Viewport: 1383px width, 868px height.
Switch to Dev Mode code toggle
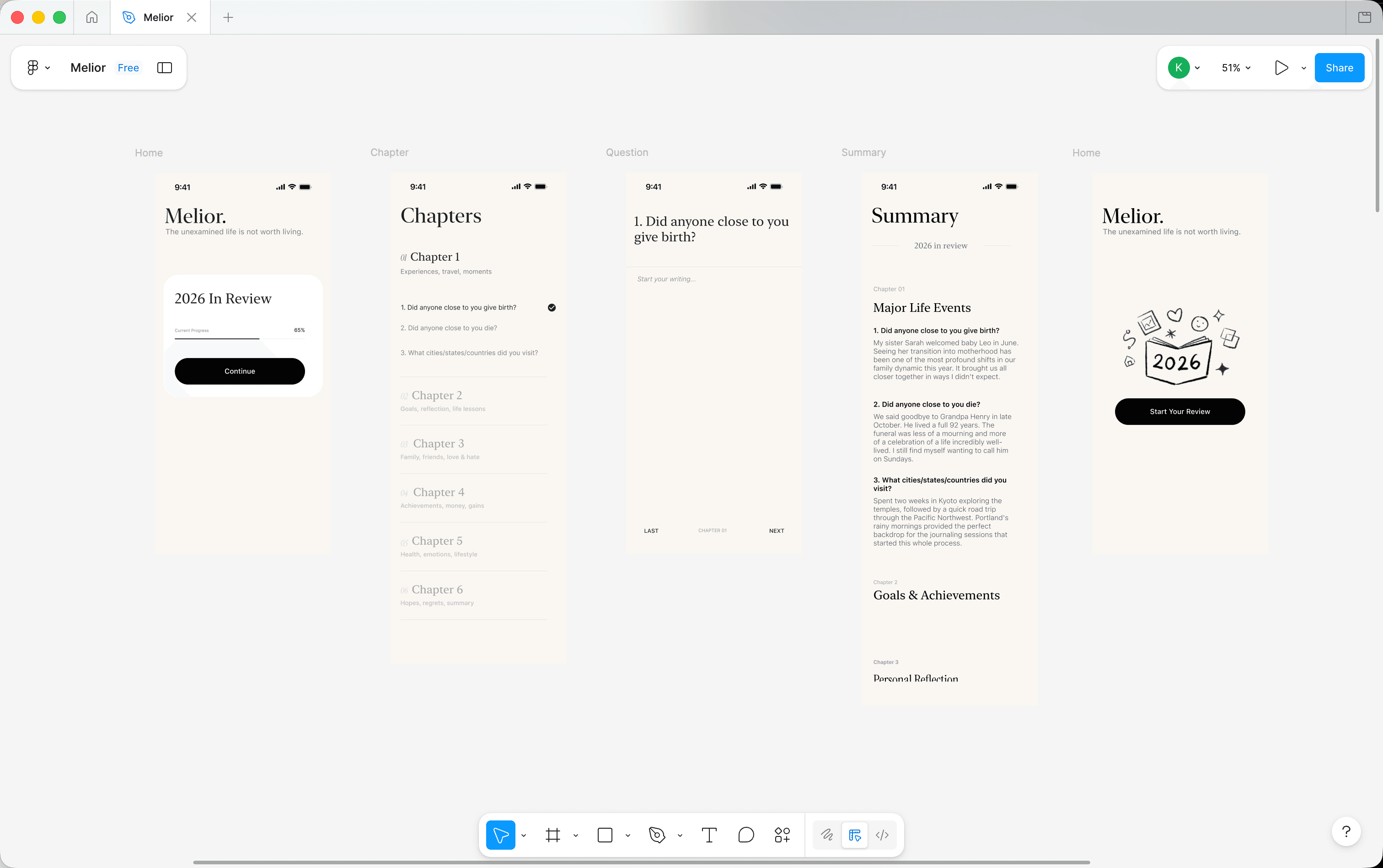tap(882, 835)
